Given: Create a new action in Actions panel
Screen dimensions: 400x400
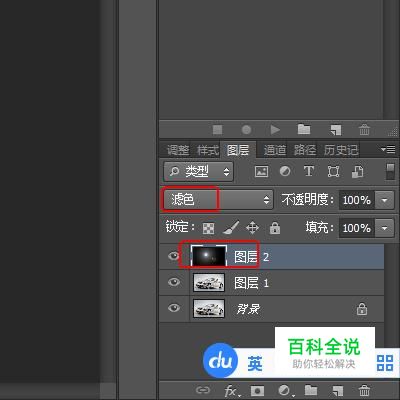Looking at the screenshot, I should click(335, 130).
